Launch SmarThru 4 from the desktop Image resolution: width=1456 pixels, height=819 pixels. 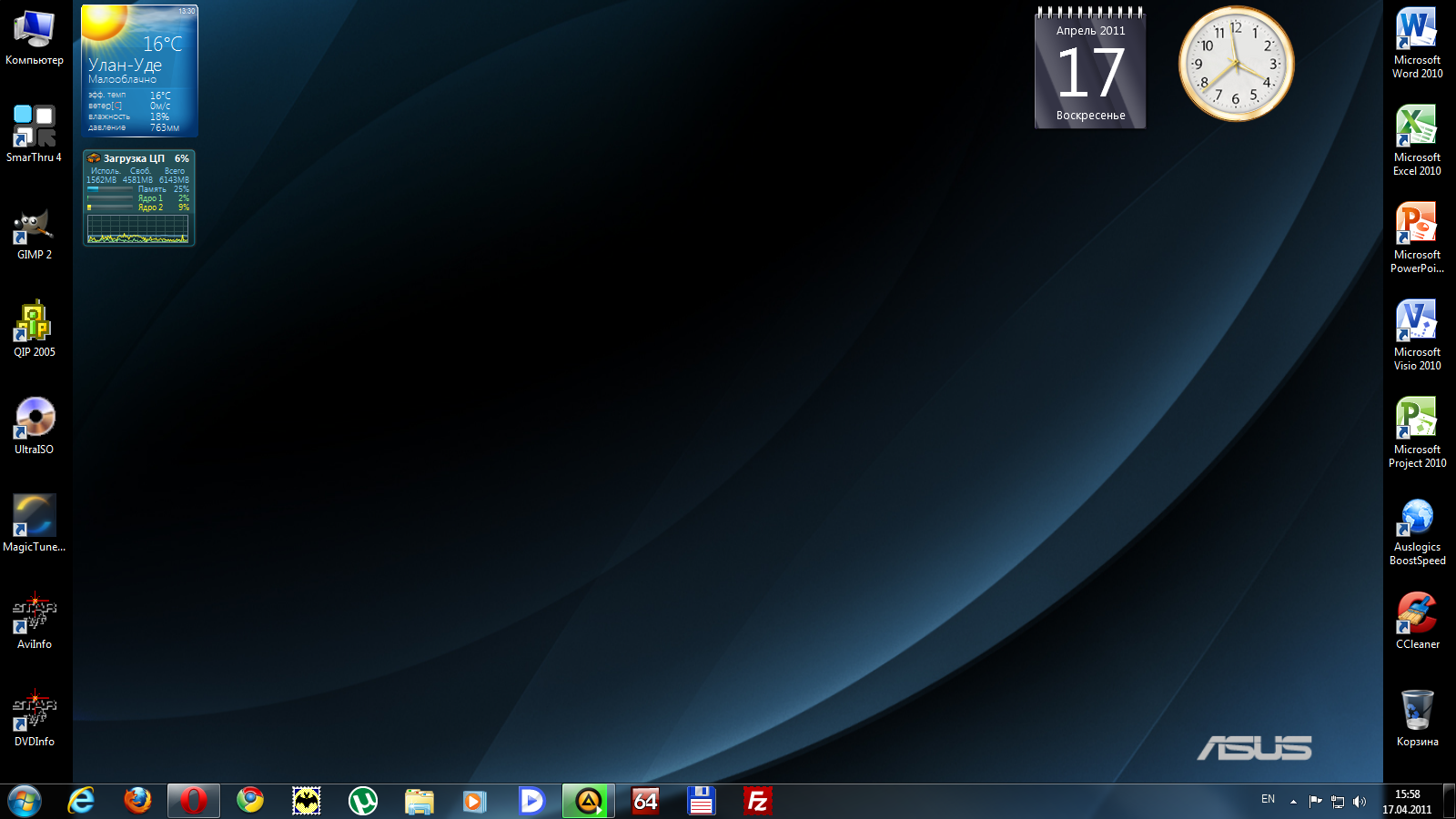(x=35, y=134)
